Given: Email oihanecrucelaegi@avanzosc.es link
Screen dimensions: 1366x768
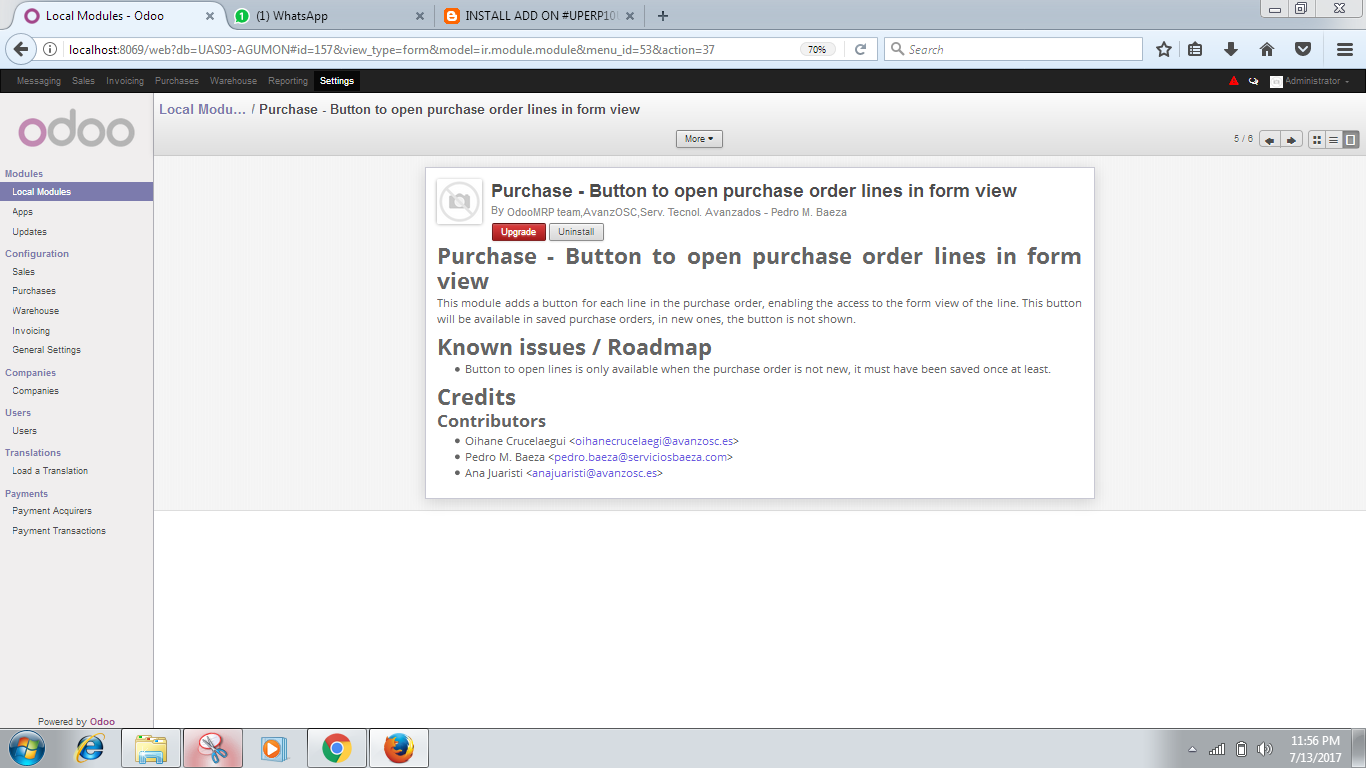Looking at the screenshot, I should pos(654,441).
